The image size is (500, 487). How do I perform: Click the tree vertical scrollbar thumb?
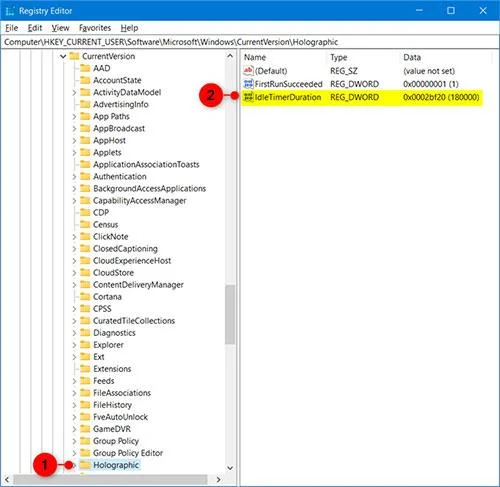(x=230, y=314)
